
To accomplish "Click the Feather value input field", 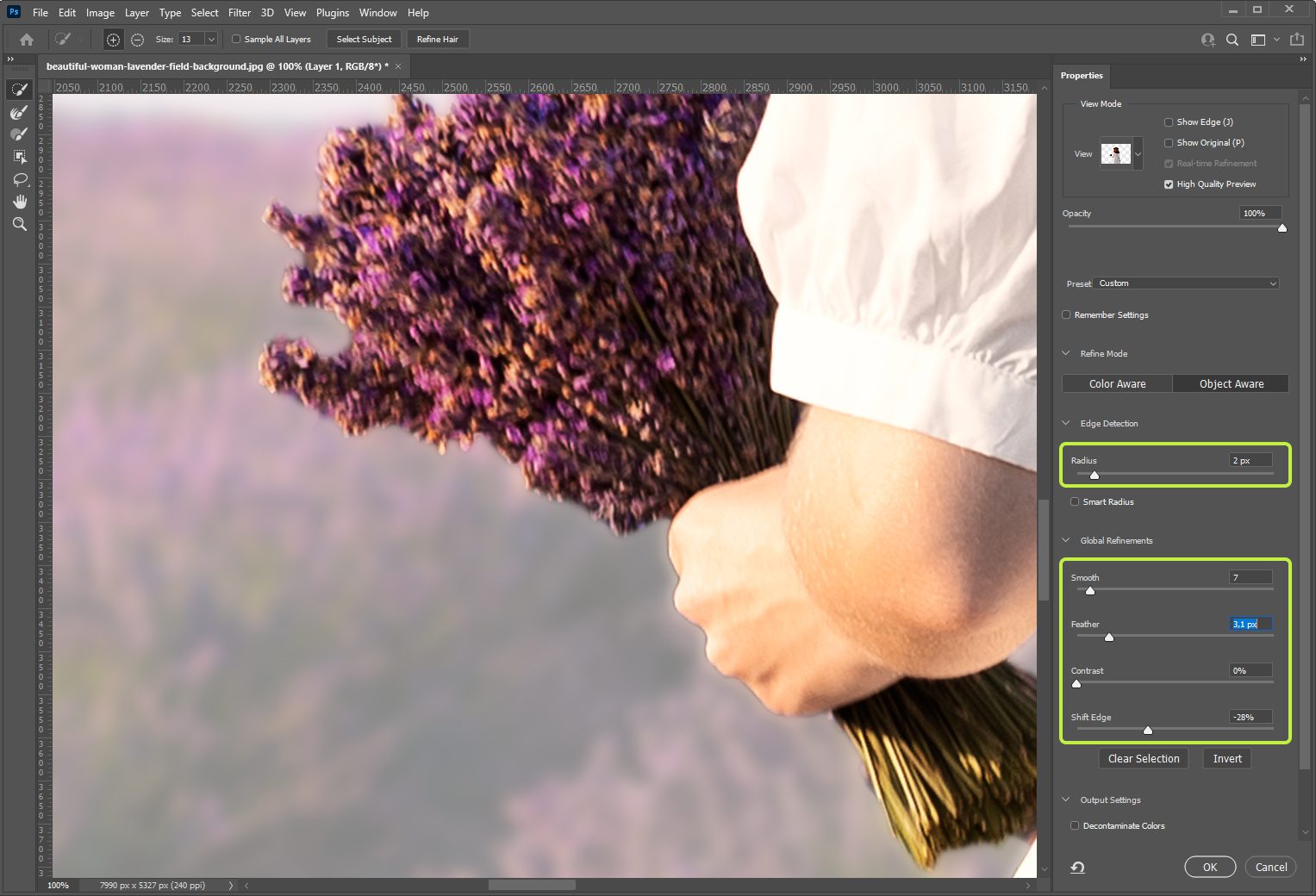I will 1251,624.
